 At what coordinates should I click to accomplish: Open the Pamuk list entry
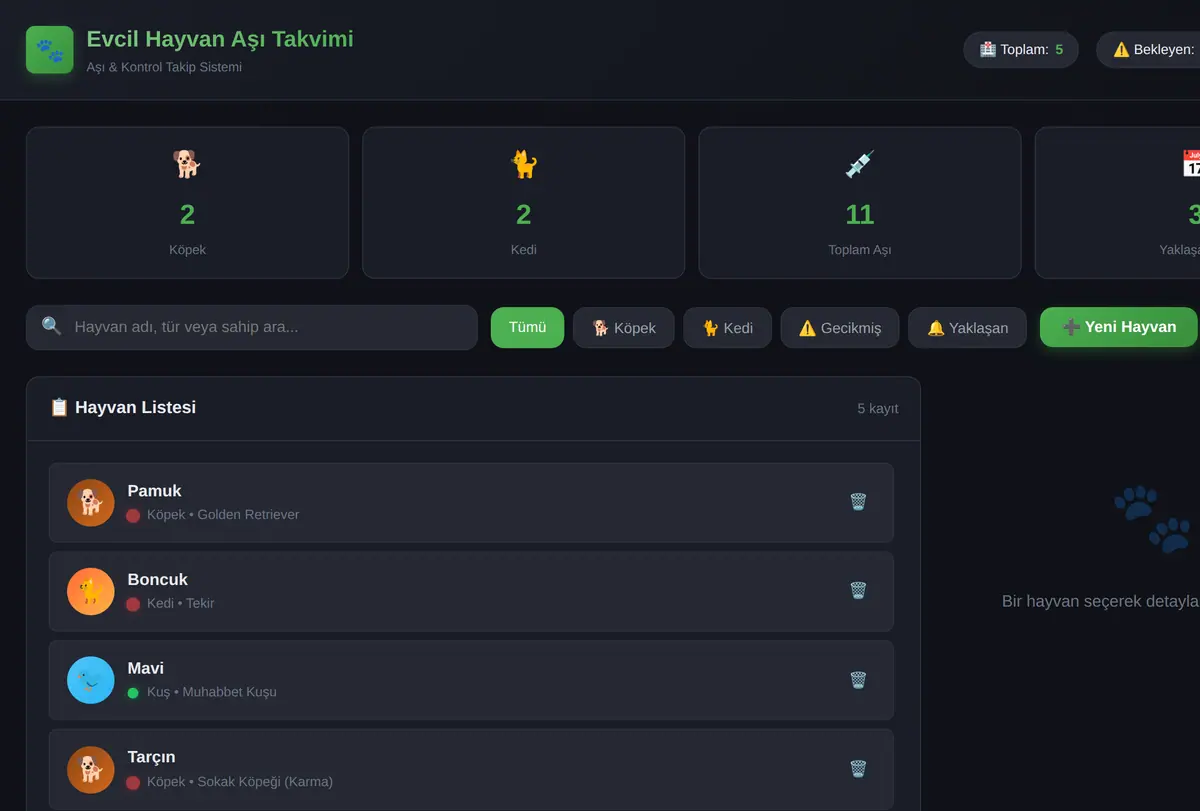tap(471, 502)
